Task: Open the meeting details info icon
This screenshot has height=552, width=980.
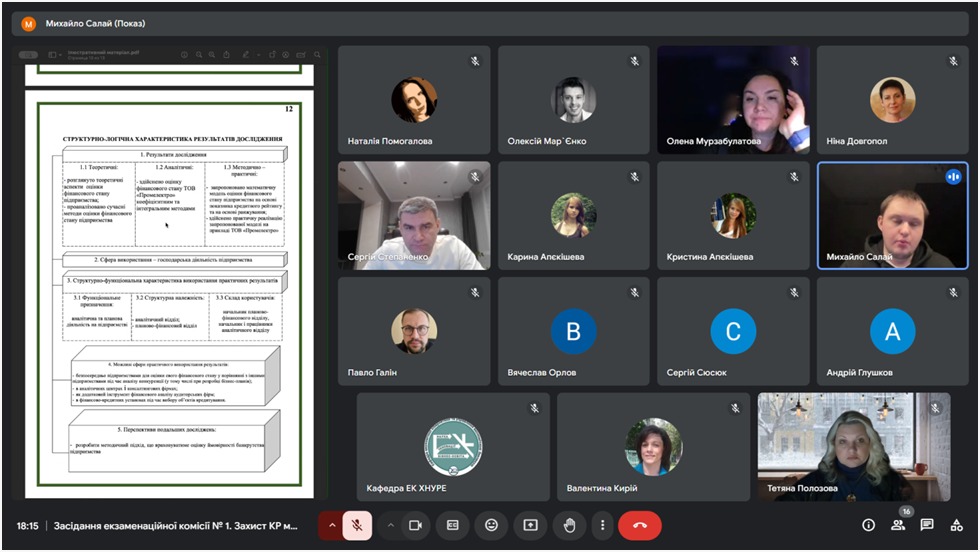Action: coord(868,525)
